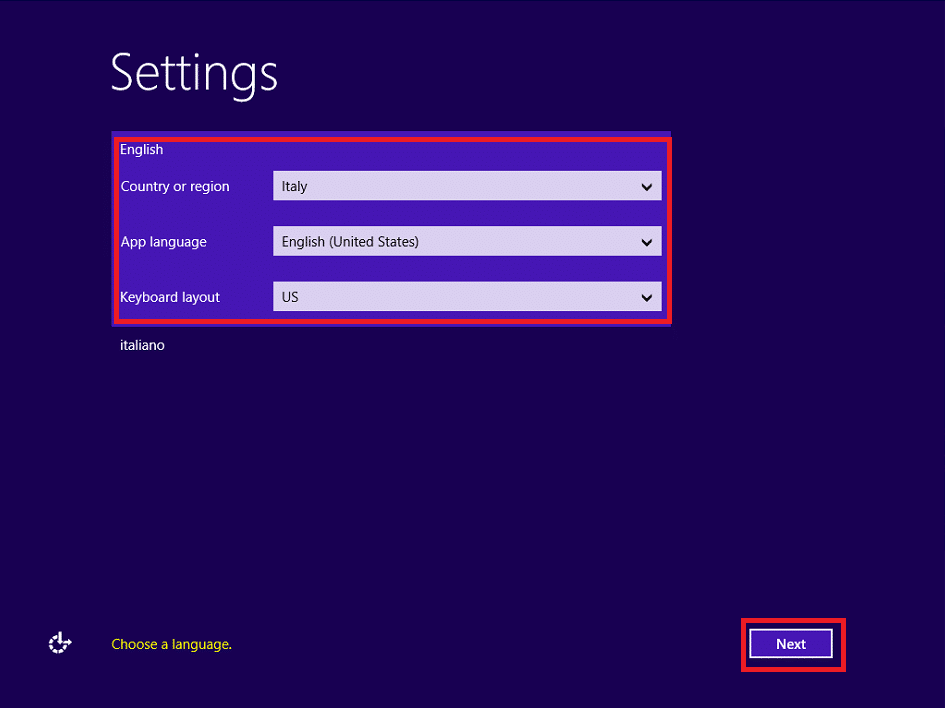Open the Keyboard layout dropdown
Viewport: 945px width, 708px height.
point(467,297)
